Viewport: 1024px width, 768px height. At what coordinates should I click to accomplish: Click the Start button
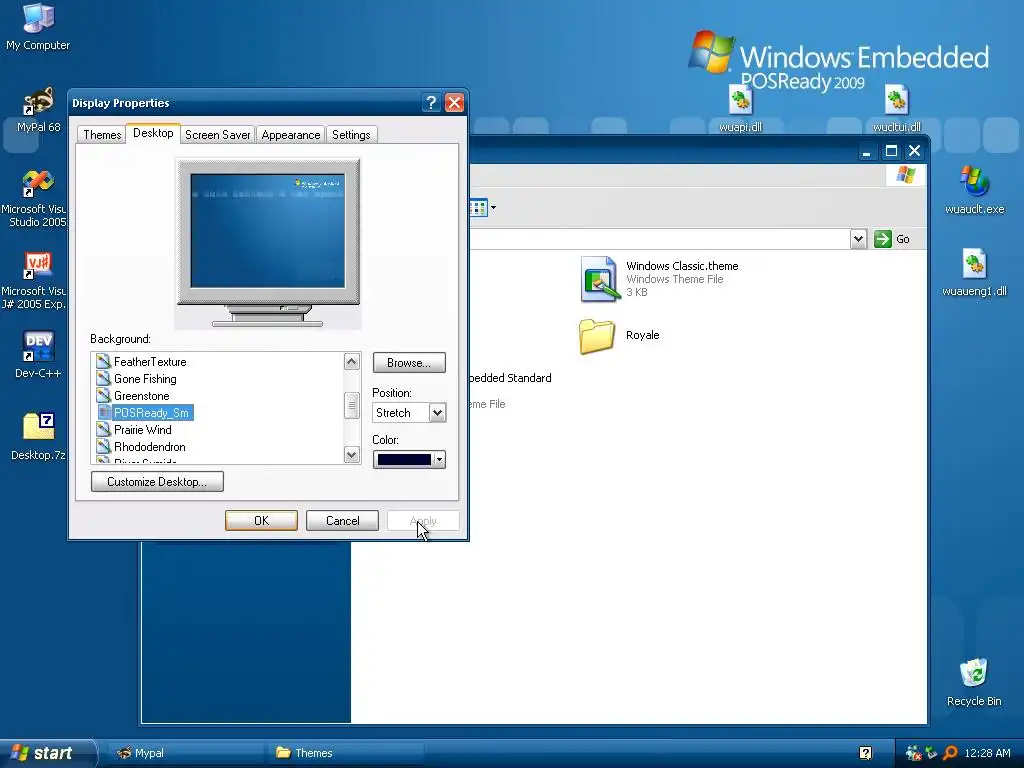(x=47, y=753)
